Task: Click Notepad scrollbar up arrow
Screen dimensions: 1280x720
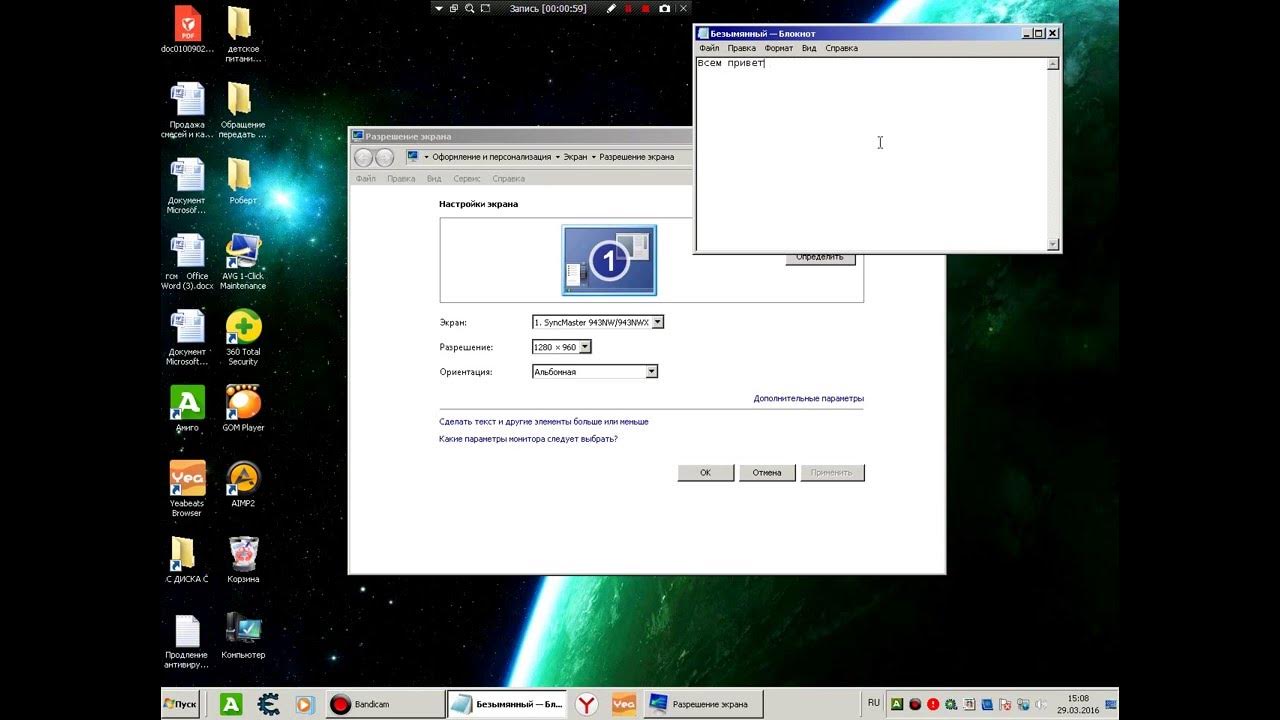Action: (1053, 64)
